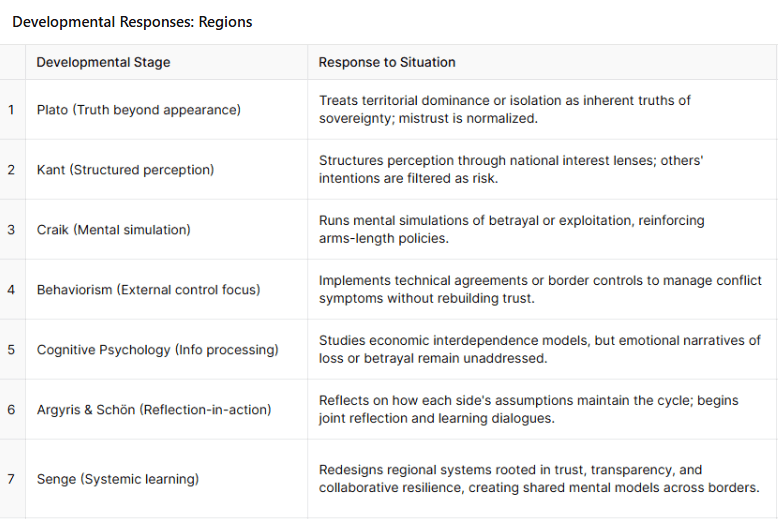This screenshot has height=519, width=778.
Task: Select the 'Kant (Structured perception)' cell
Action: 125,170
